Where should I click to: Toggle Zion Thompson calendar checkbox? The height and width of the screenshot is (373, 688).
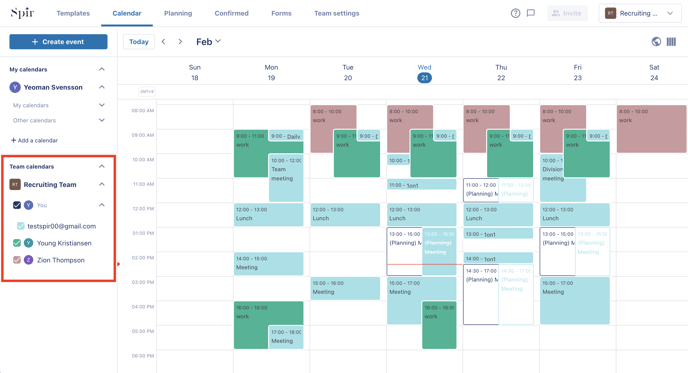(17, 260)
